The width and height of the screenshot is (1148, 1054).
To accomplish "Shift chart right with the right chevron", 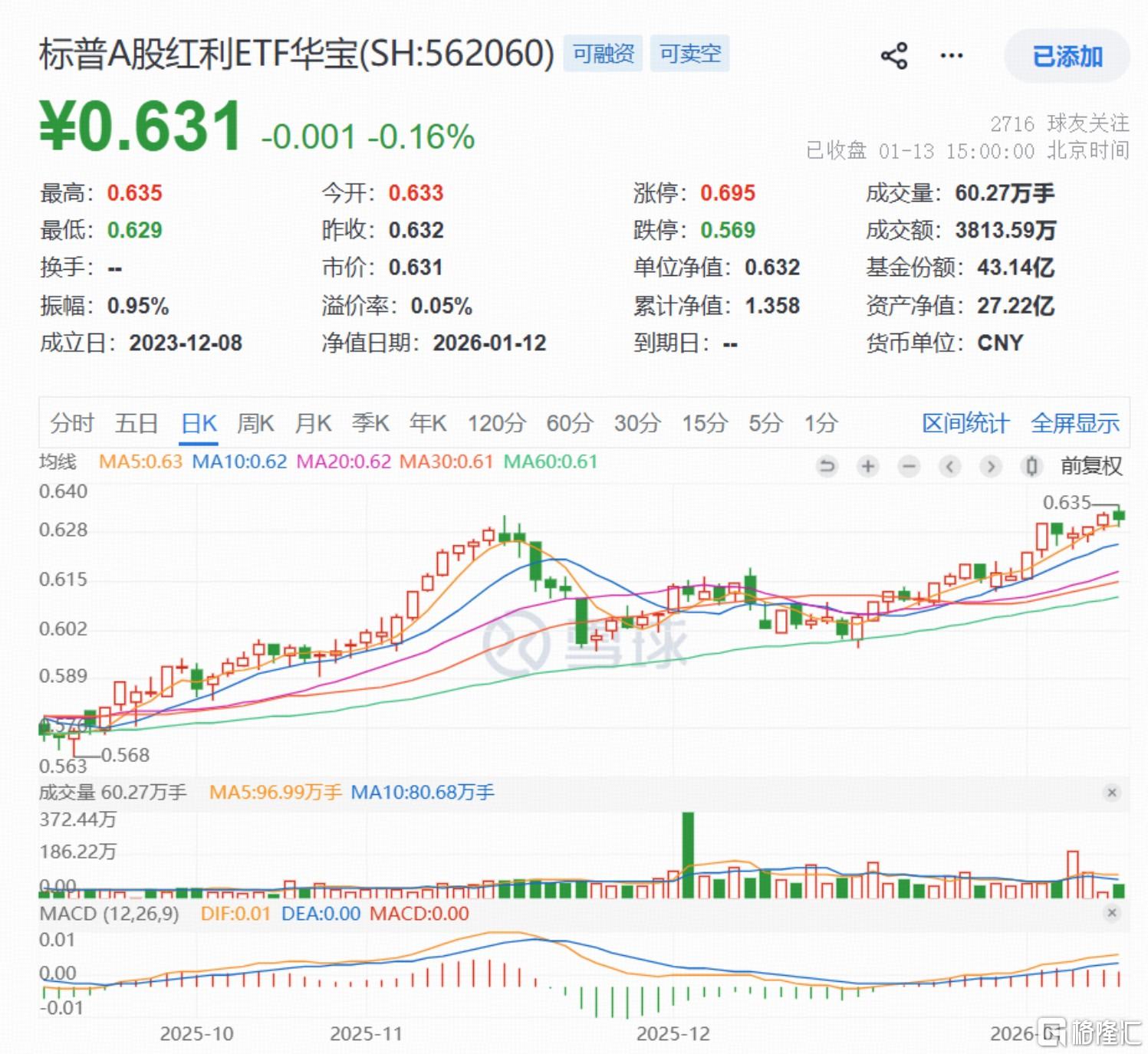I will (x=991, y=466).
